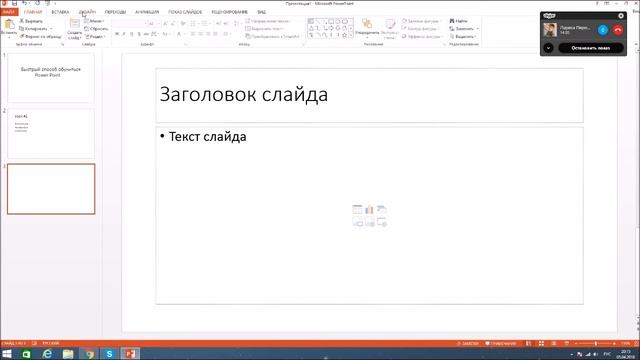Start slide show from status bar icon

pos(567,344)
